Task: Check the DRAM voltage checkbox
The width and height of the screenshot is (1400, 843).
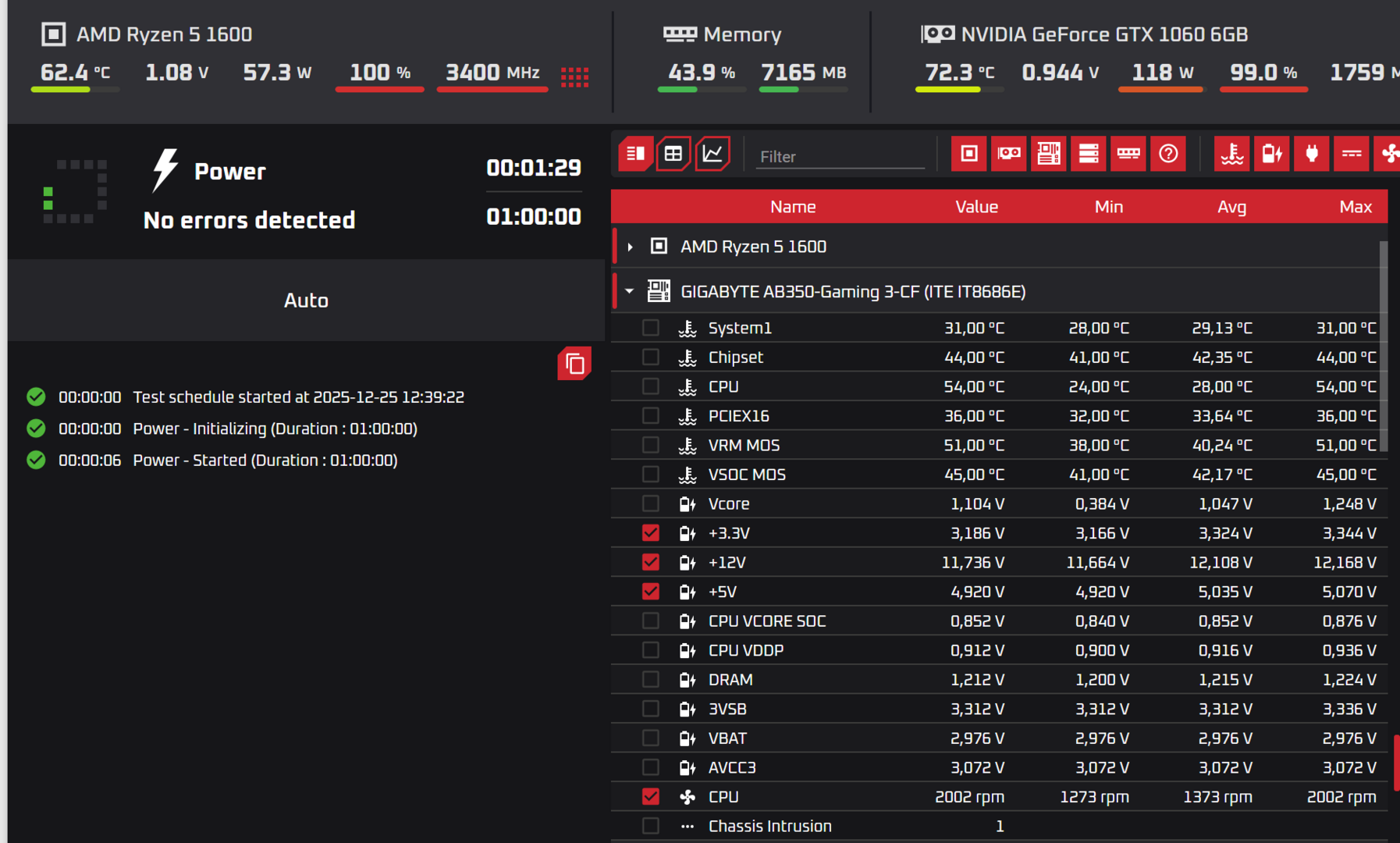Action: 650,679
